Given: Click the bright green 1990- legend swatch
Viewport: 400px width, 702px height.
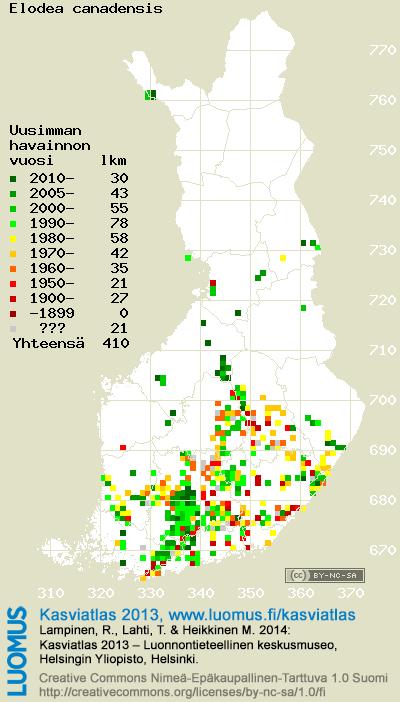Looking at the screenshot, I should pyautogui.click(x=13, y=223).
